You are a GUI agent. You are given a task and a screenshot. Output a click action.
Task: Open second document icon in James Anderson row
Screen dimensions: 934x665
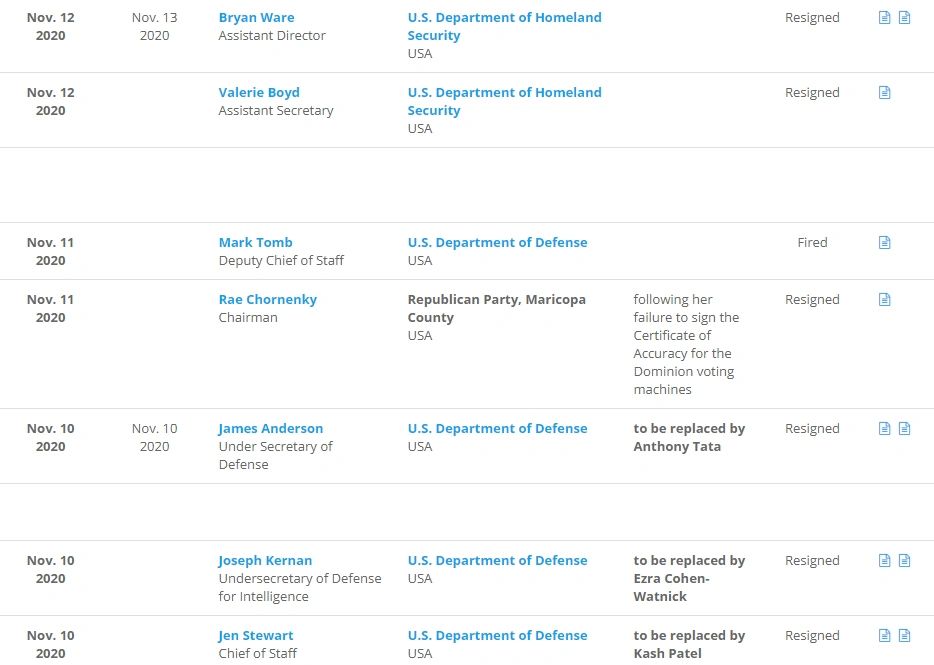click(904, 429)
